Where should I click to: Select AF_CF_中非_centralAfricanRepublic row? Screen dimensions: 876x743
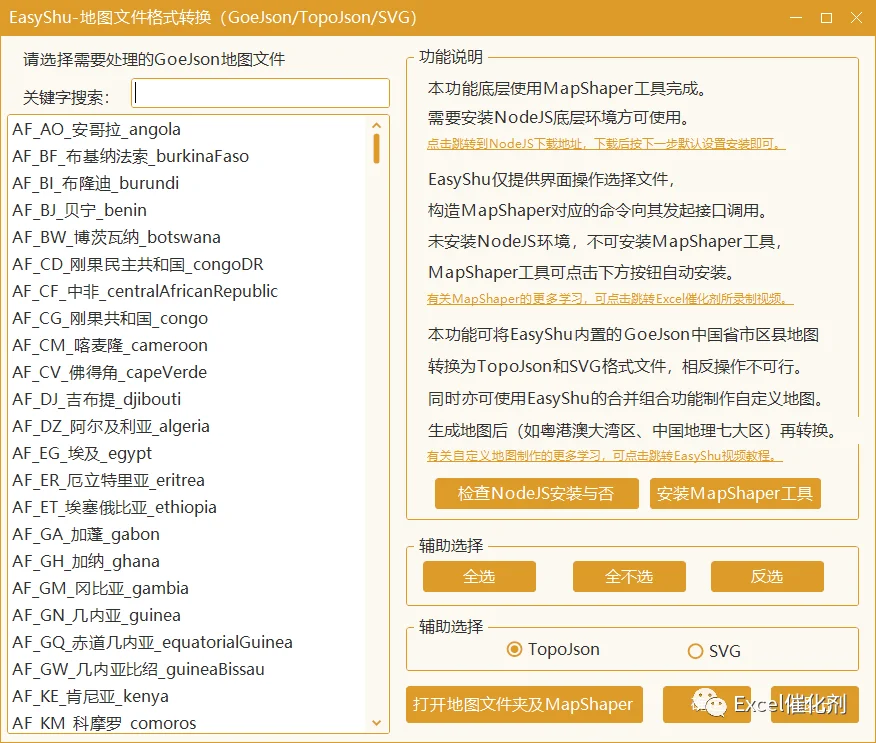189,291
